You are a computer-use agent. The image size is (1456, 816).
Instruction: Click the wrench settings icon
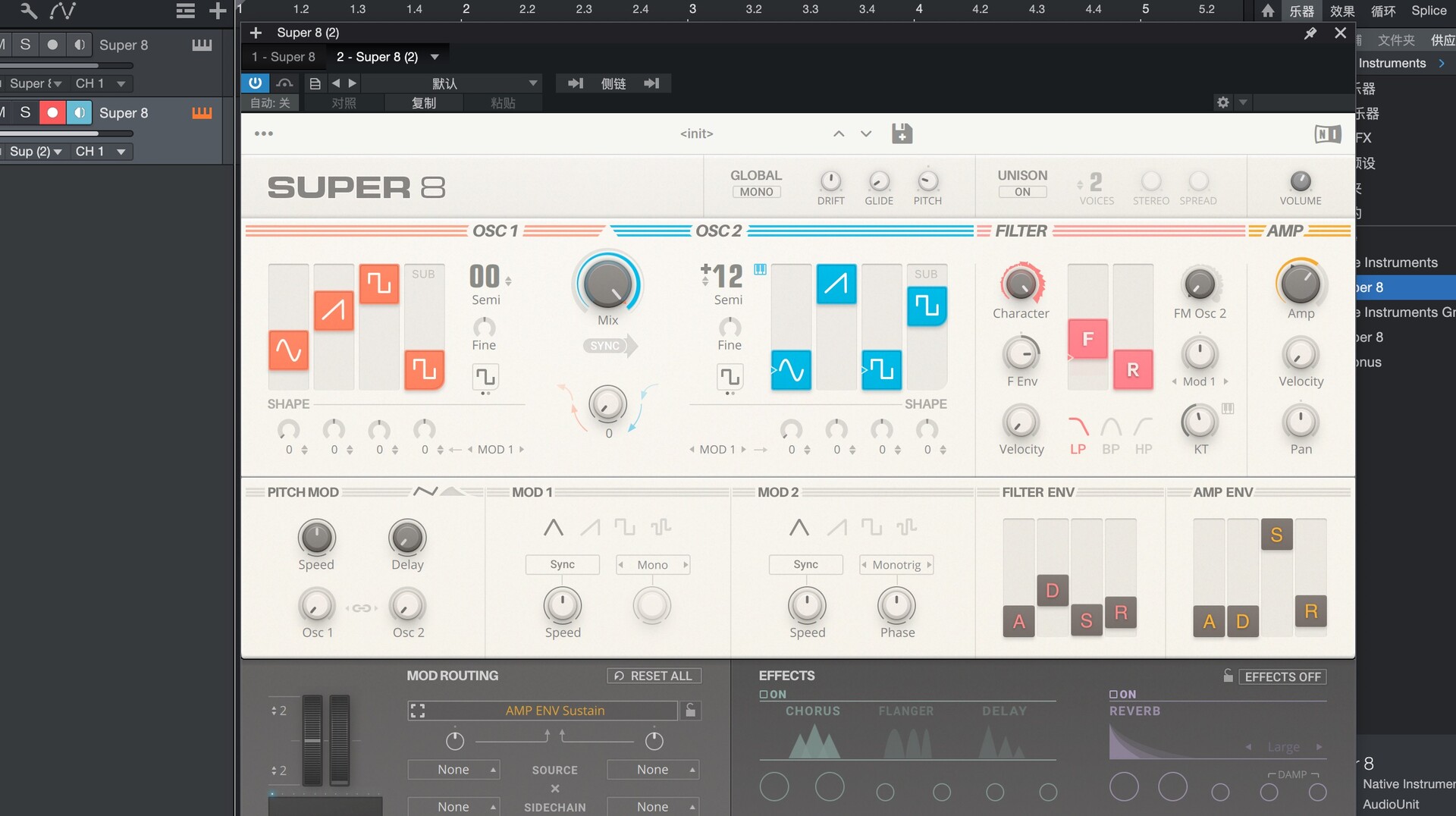pos(28,11)
